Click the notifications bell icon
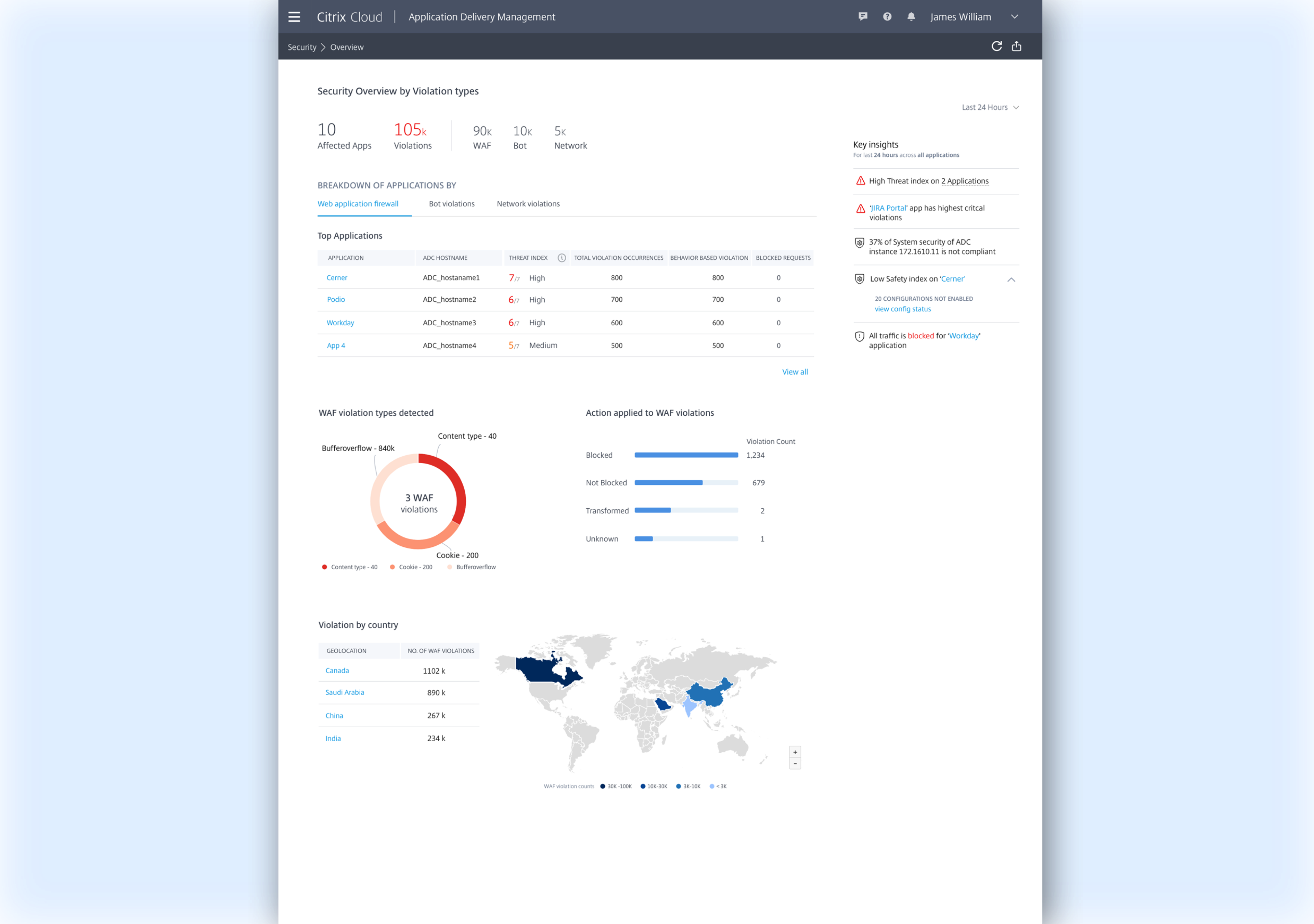The image size is (1314, 924). [911, 17]
